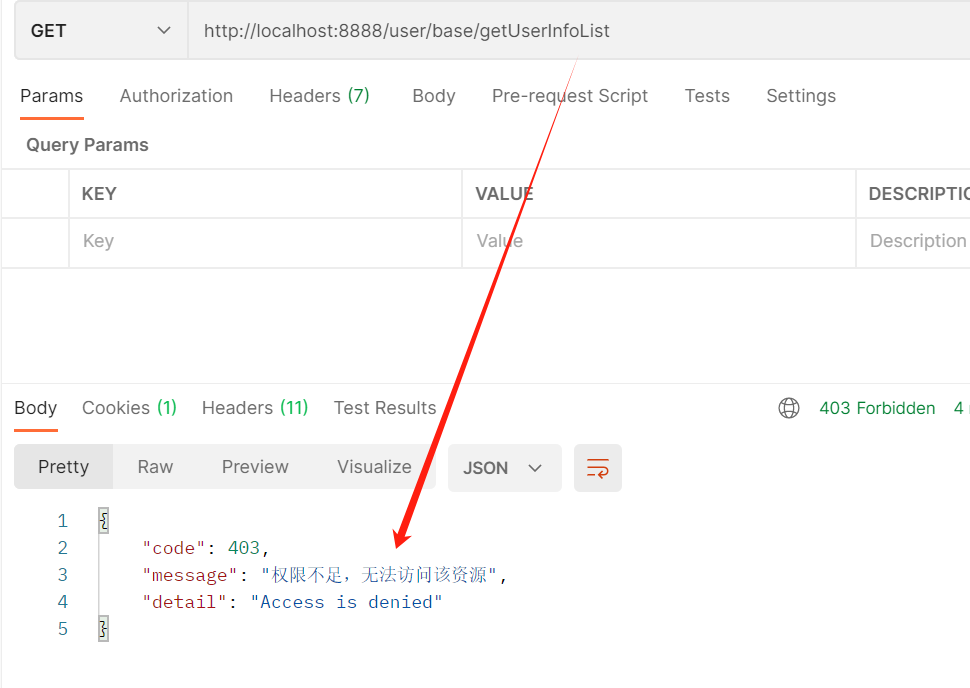Image resolution: width=970 pixels, height=688 pixels.
Task: Open the Headers (7) request tab
Action: (x=318, y=95)
